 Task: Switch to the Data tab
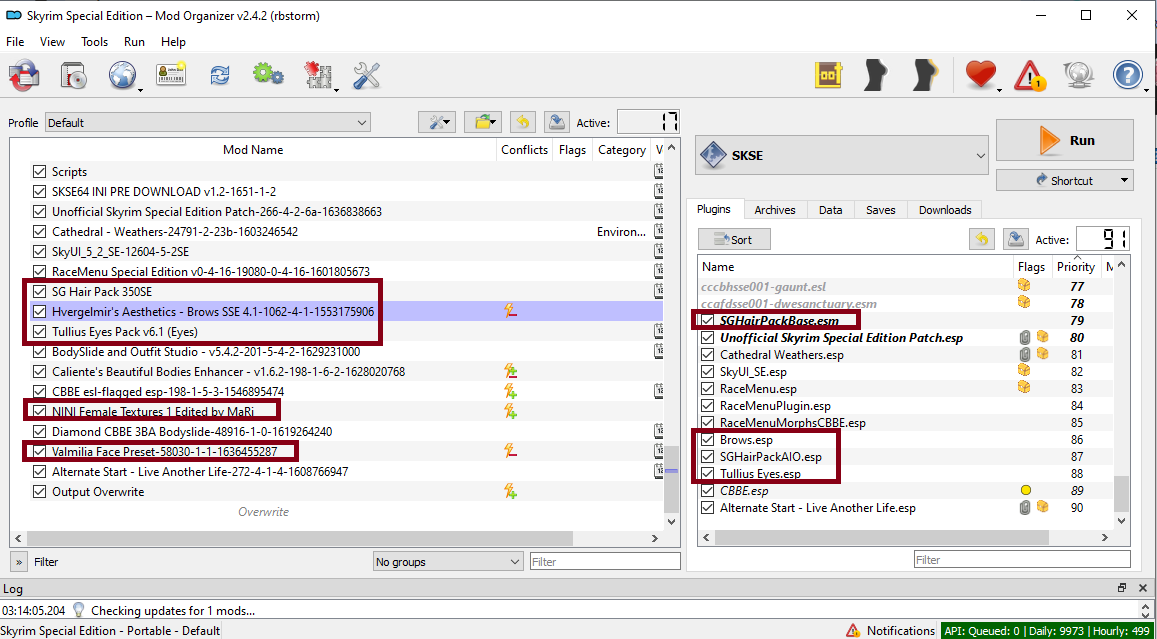tap(830, 210)
